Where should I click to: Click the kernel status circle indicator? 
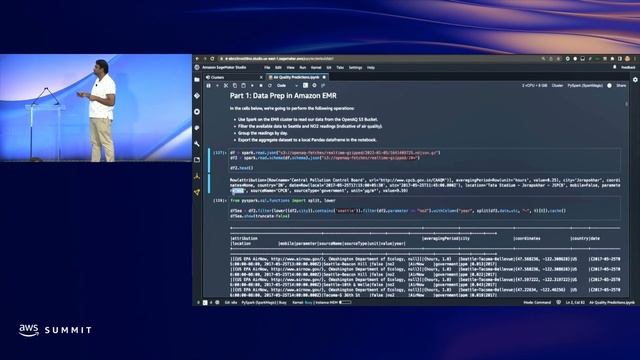(609, 86)
